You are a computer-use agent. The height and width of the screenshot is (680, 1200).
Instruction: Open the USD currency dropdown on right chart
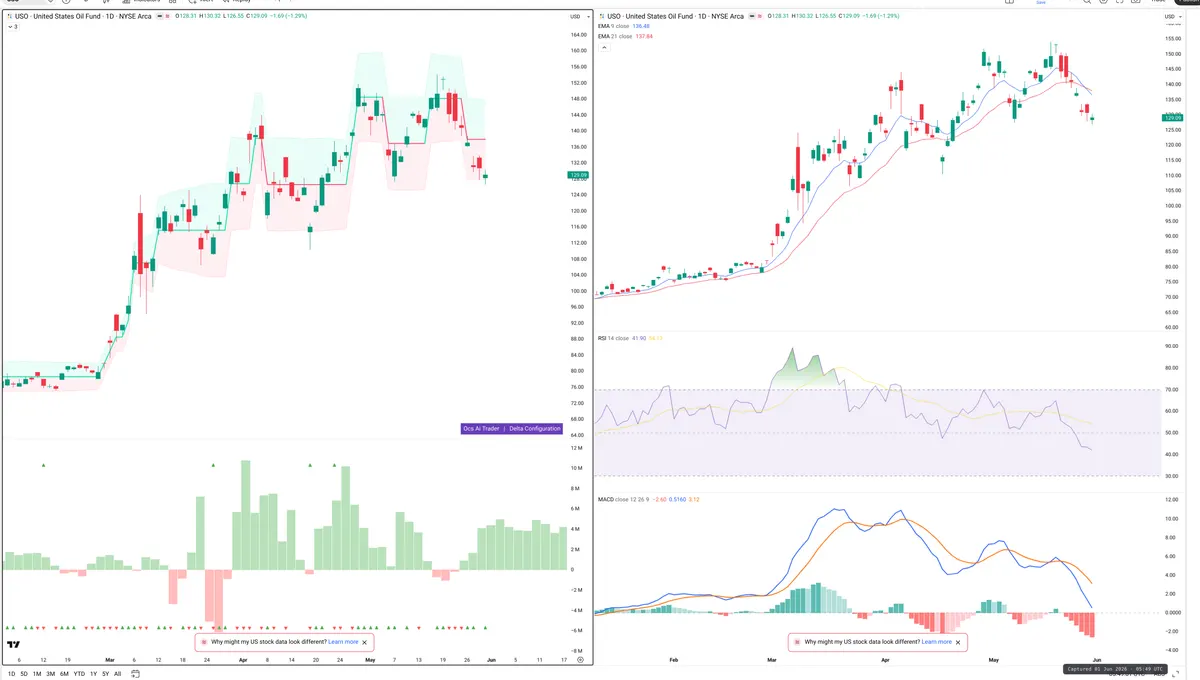tap(1173, 16)
